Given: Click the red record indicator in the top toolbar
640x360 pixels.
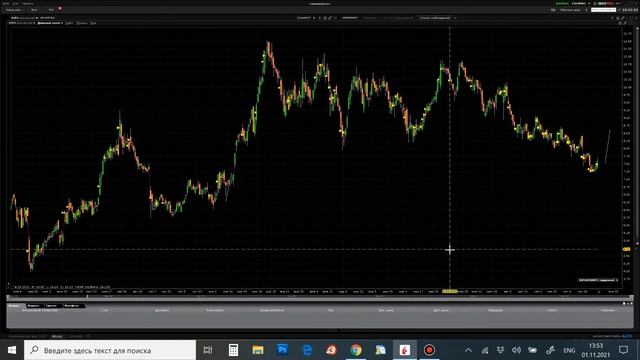Looking at the screenshot, I should (60, 8).
